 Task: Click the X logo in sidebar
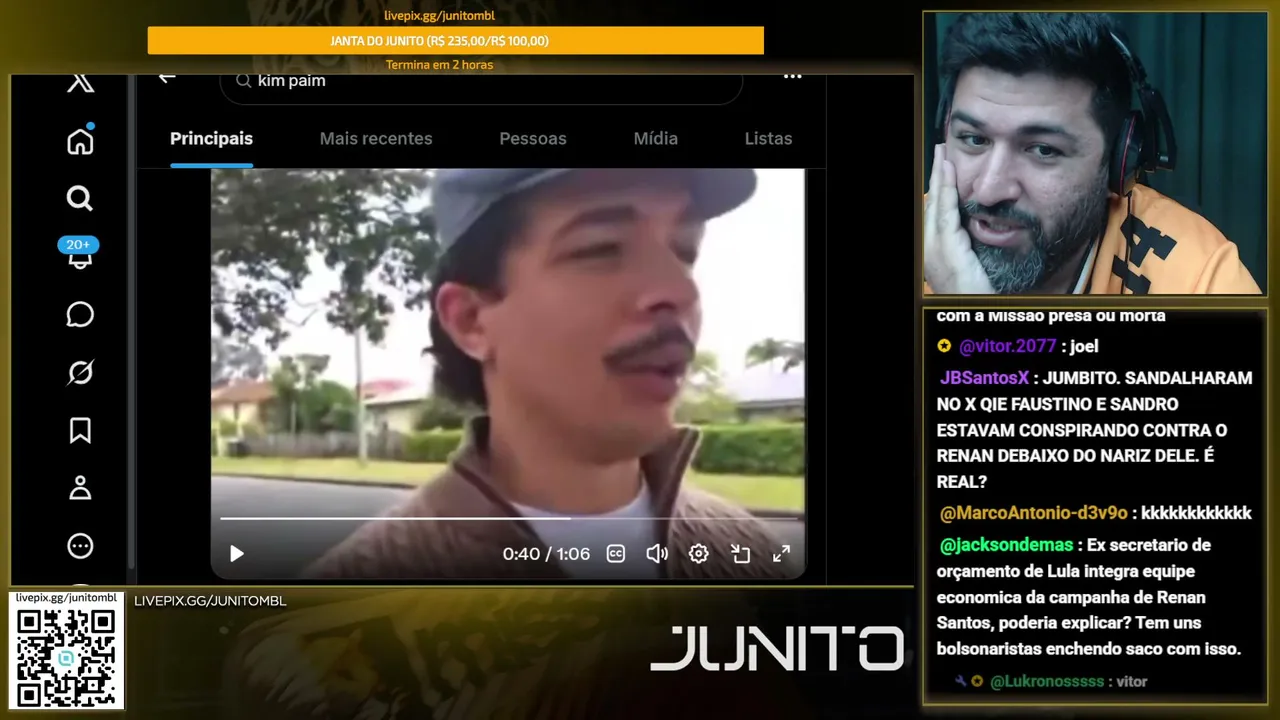(x=80, y=84)
